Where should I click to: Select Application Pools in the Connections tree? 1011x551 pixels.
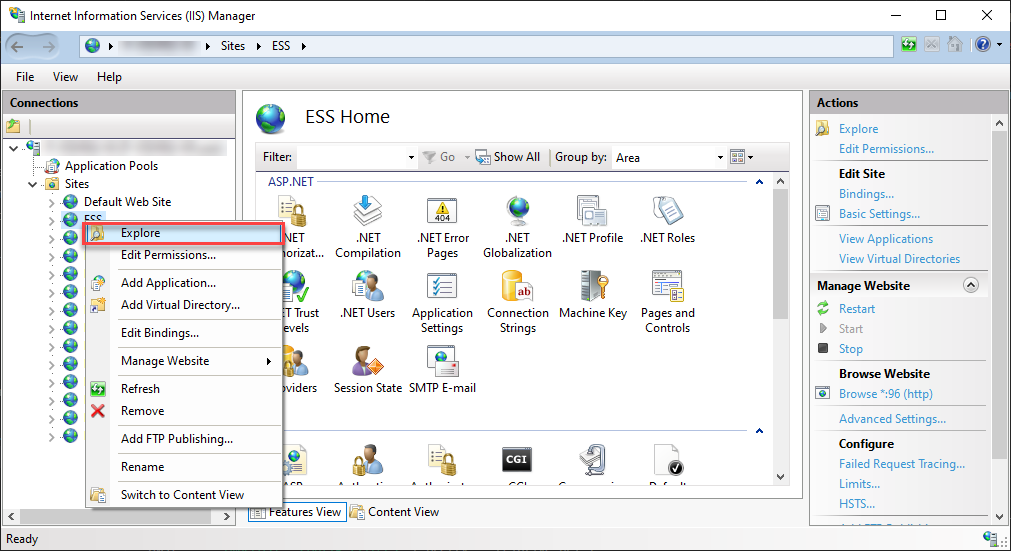click(111, 166)
